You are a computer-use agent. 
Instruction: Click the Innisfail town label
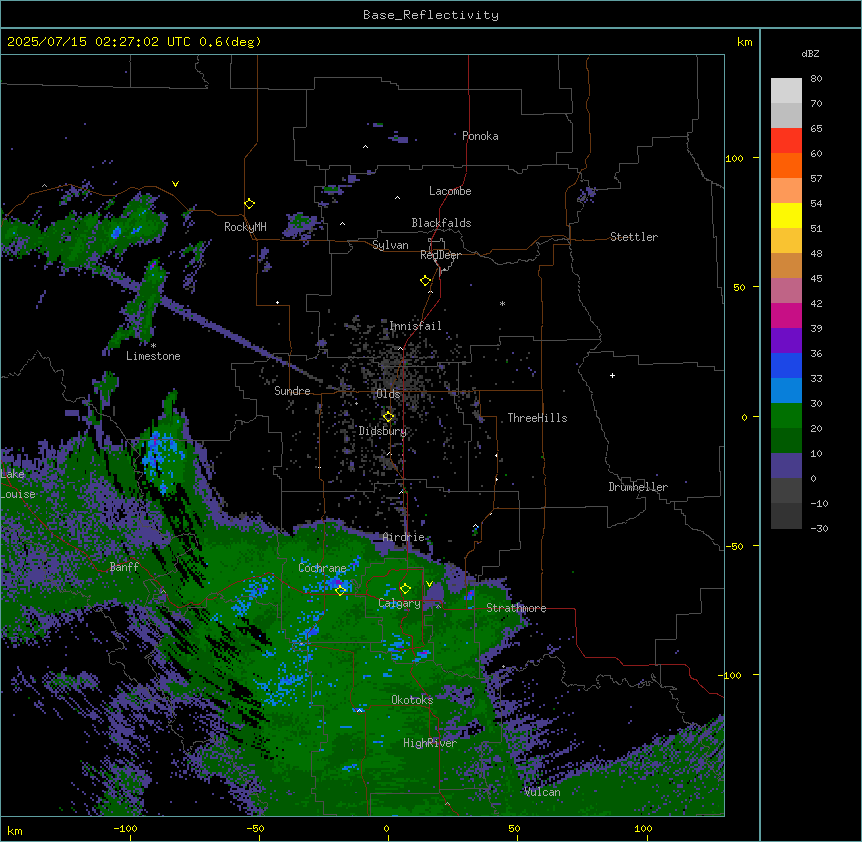pyautogui.click(x=415, y=326)
